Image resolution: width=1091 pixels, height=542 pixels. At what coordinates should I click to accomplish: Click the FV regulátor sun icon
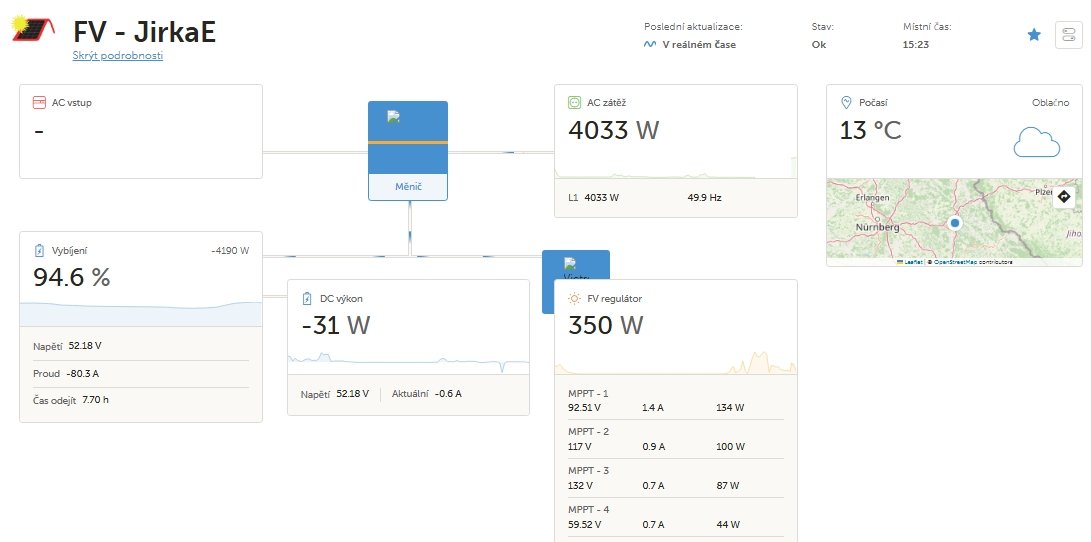(575, 298)
